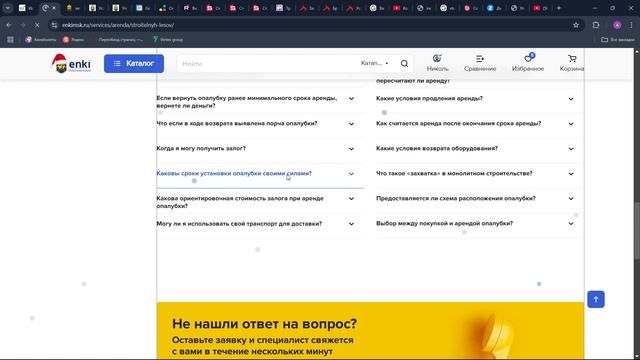Click the browser forward arrow

pos(23,25)
